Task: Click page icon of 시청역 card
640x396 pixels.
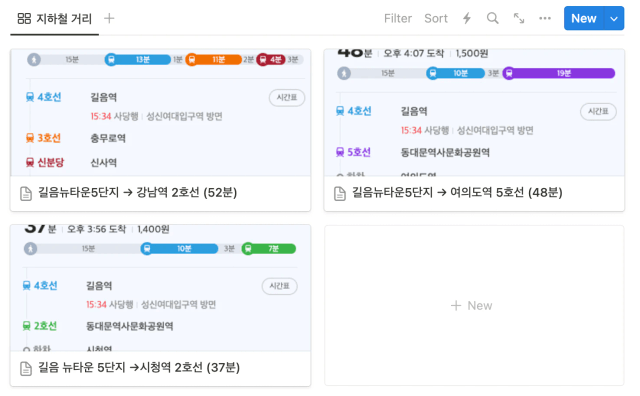Action: 26,369
